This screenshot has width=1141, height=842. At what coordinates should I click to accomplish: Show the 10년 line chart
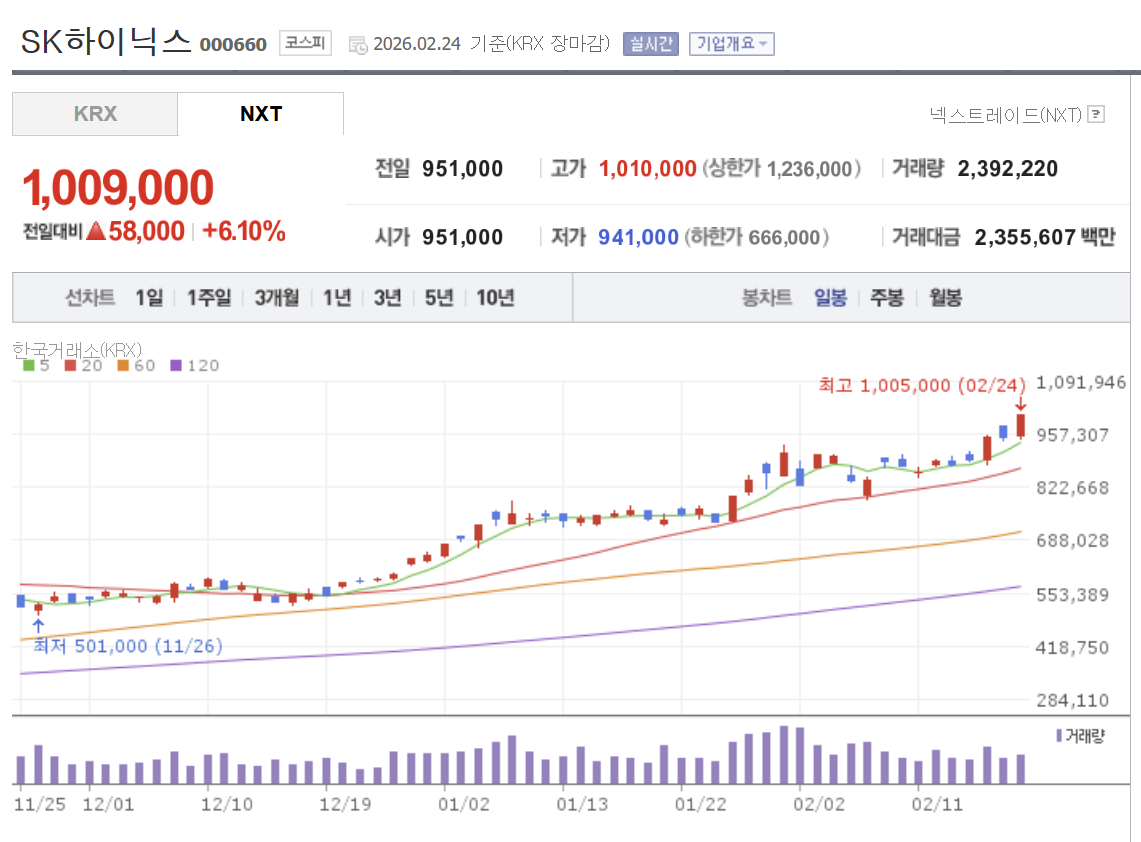tap(496, 298)
